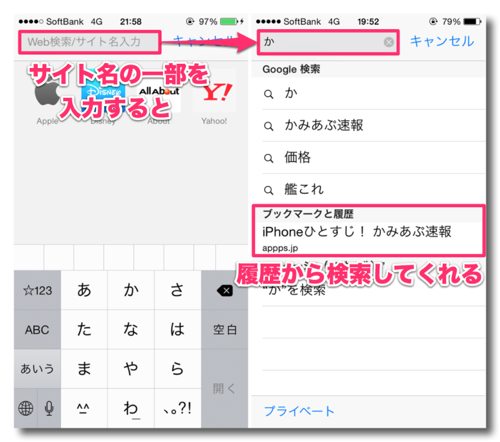This screenshot has width=500, height=442.
Task: Tap the appps.jp URL text
Action: [x=280, y=248]
